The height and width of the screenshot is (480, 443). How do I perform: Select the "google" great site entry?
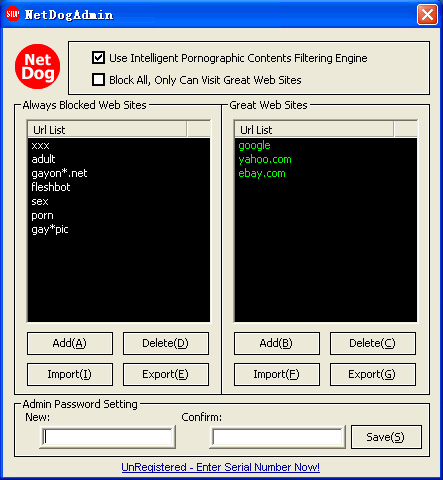click(254, 145)
